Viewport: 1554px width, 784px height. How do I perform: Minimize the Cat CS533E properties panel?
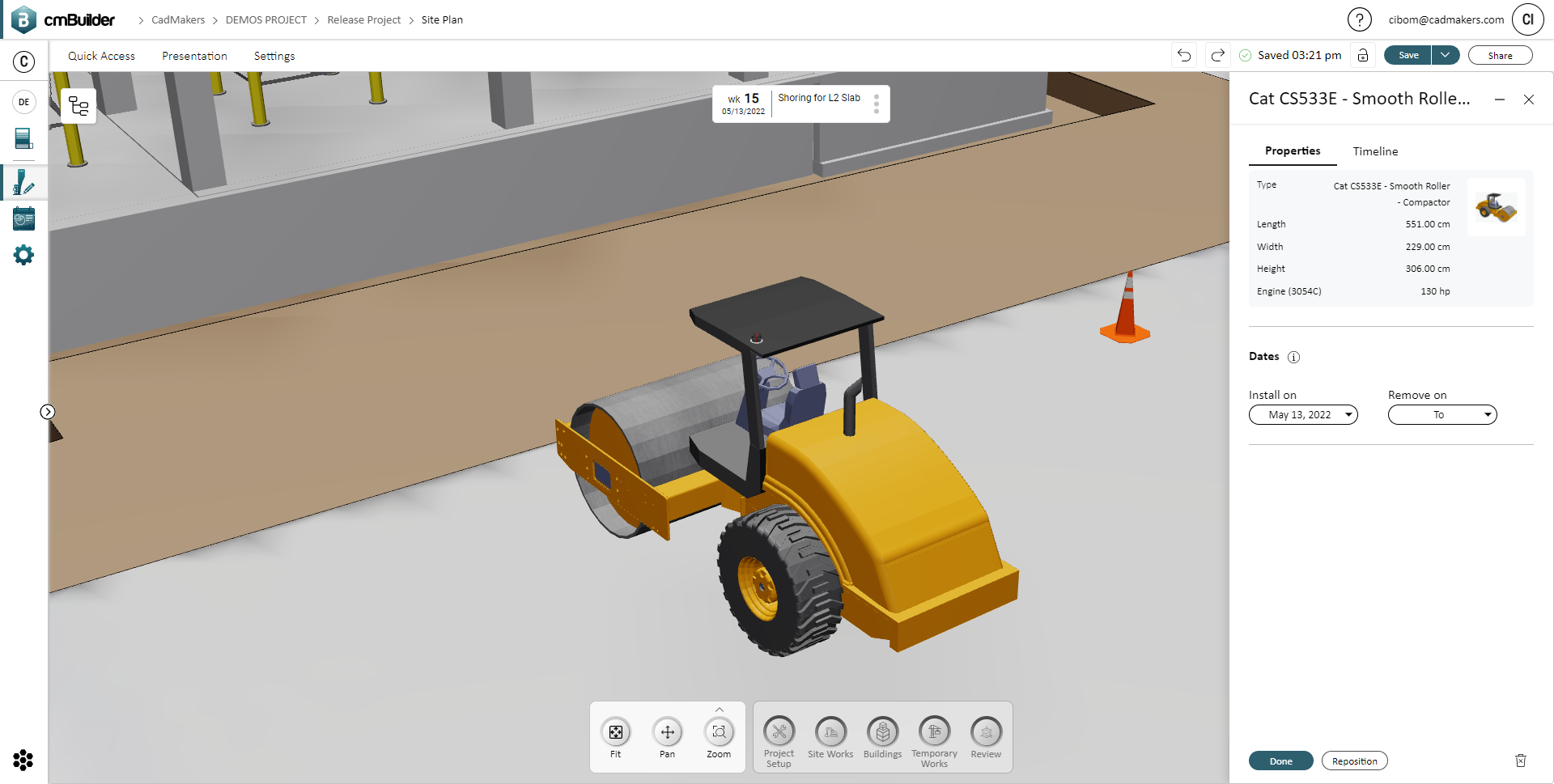[1500, 100]
